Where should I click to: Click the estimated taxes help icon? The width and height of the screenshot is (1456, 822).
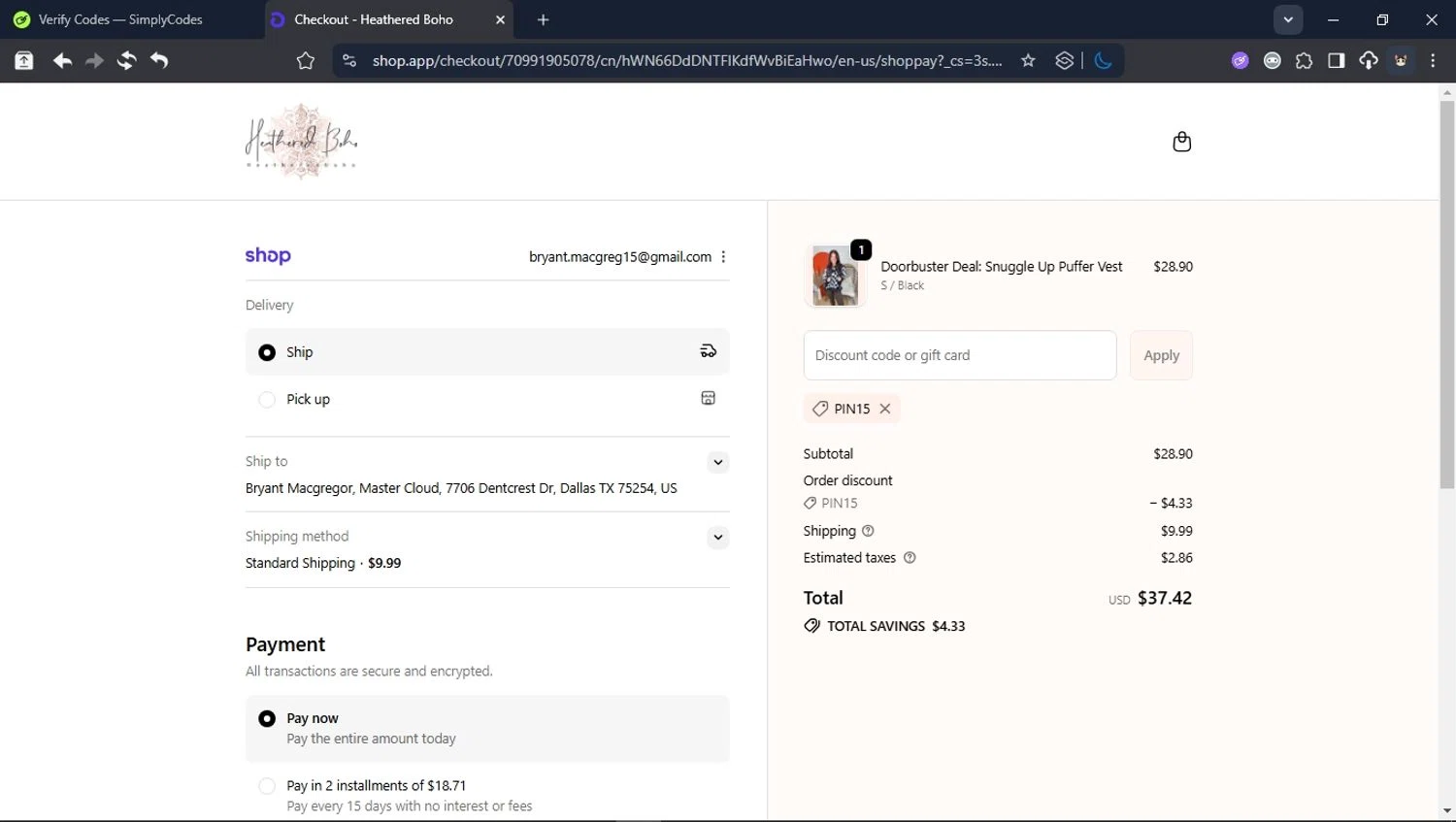pyautogui.click(x=910, y=558)
